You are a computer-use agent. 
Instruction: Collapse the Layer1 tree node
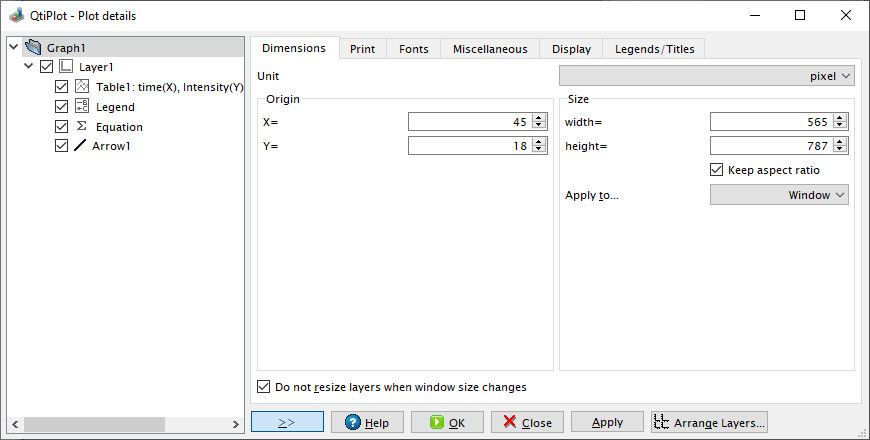pos(29,67)
